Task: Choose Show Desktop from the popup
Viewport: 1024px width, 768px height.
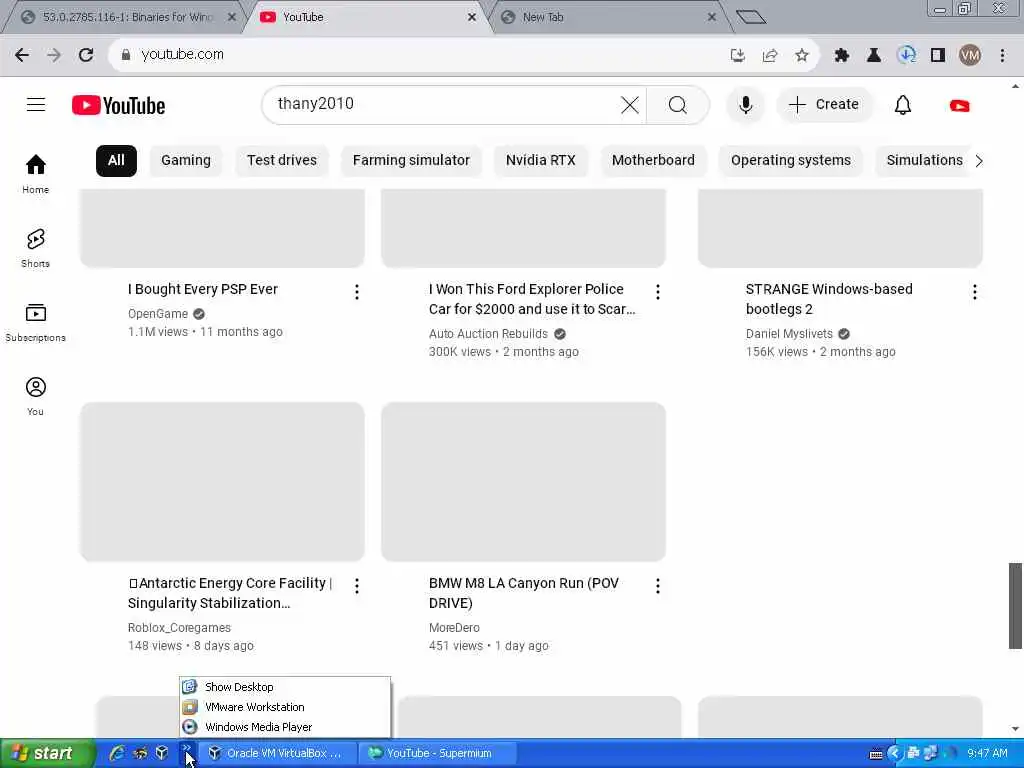Action: coord(285,687)
